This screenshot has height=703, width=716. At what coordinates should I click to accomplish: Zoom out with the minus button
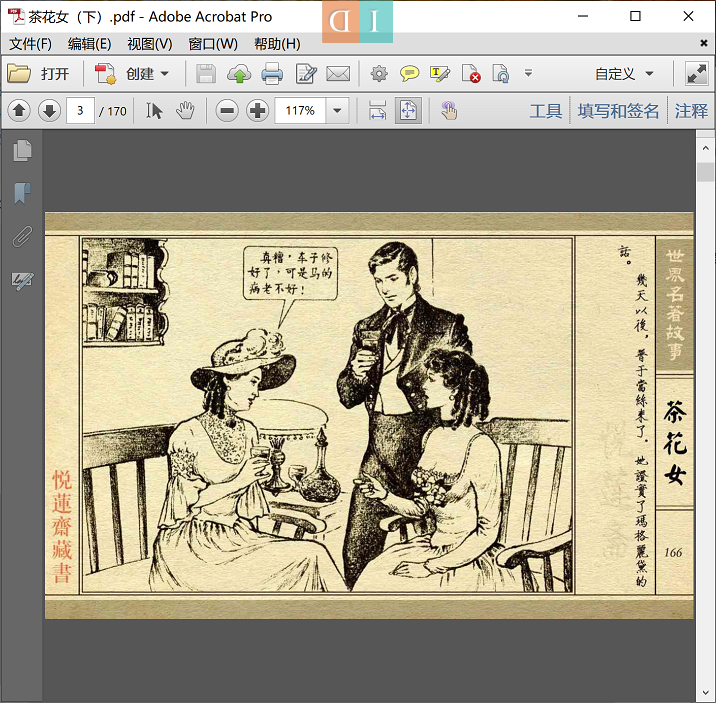tap(227, 110)
